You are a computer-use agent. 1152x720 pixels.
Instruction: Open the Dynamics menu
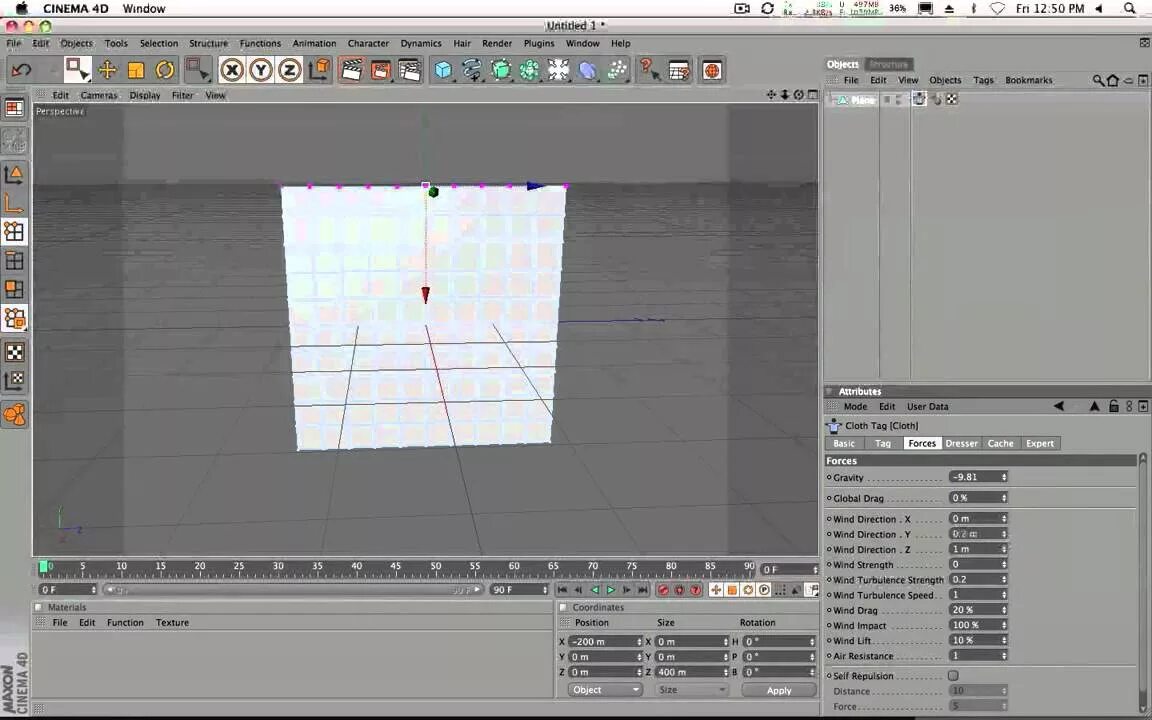pos(420,43)
